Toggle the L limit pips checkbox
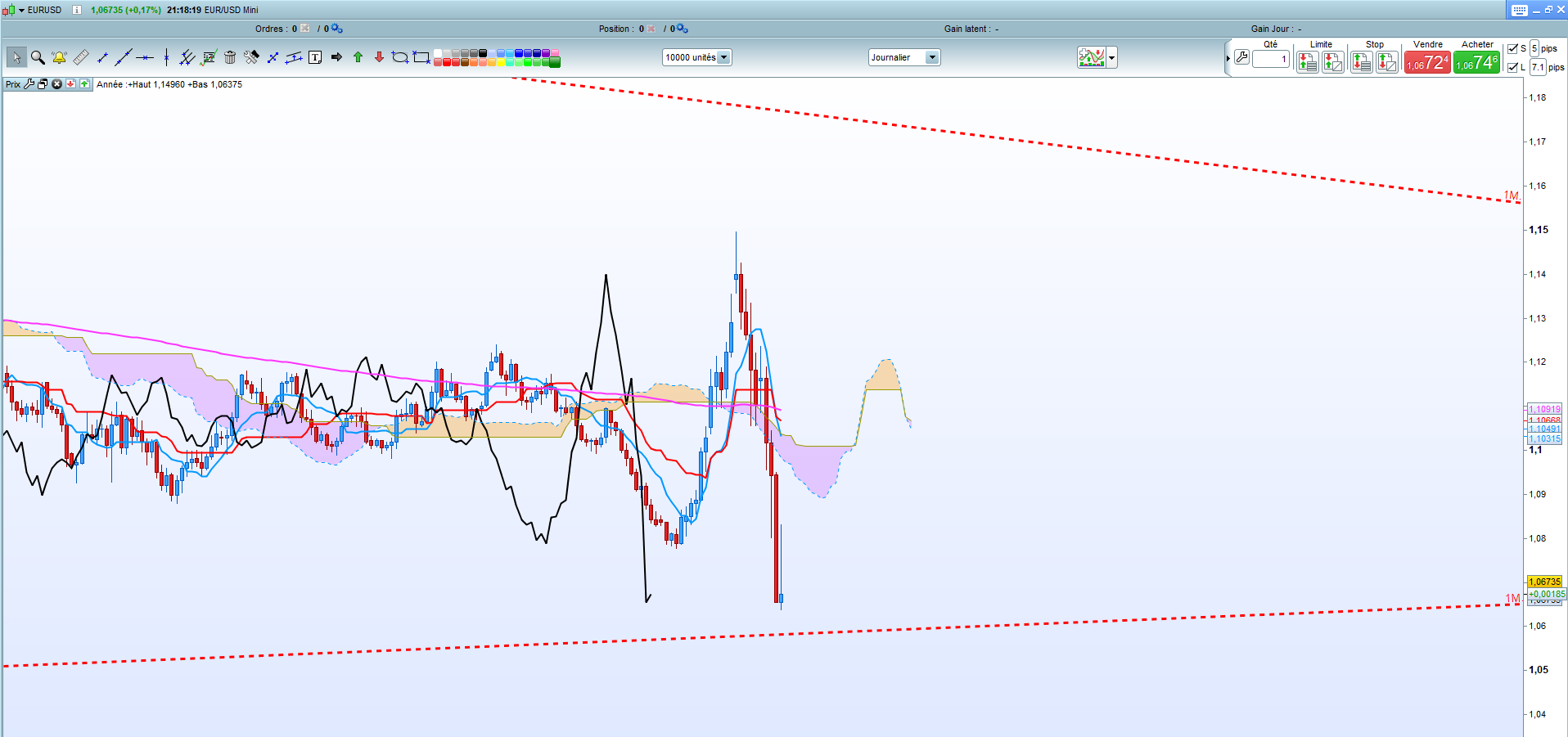This screenshot has width=1568, height=737. point(1512,67)
